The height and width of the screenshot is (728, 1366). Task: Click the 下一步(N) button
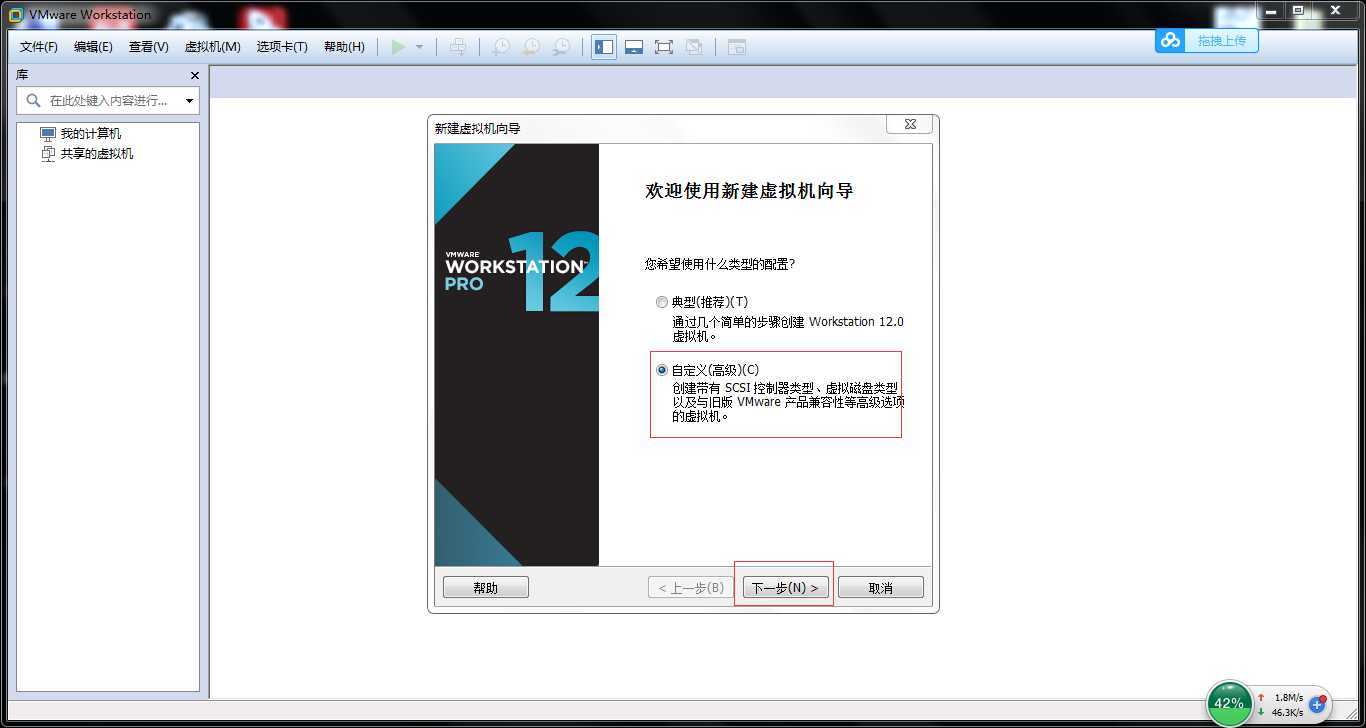click(785, 588)
